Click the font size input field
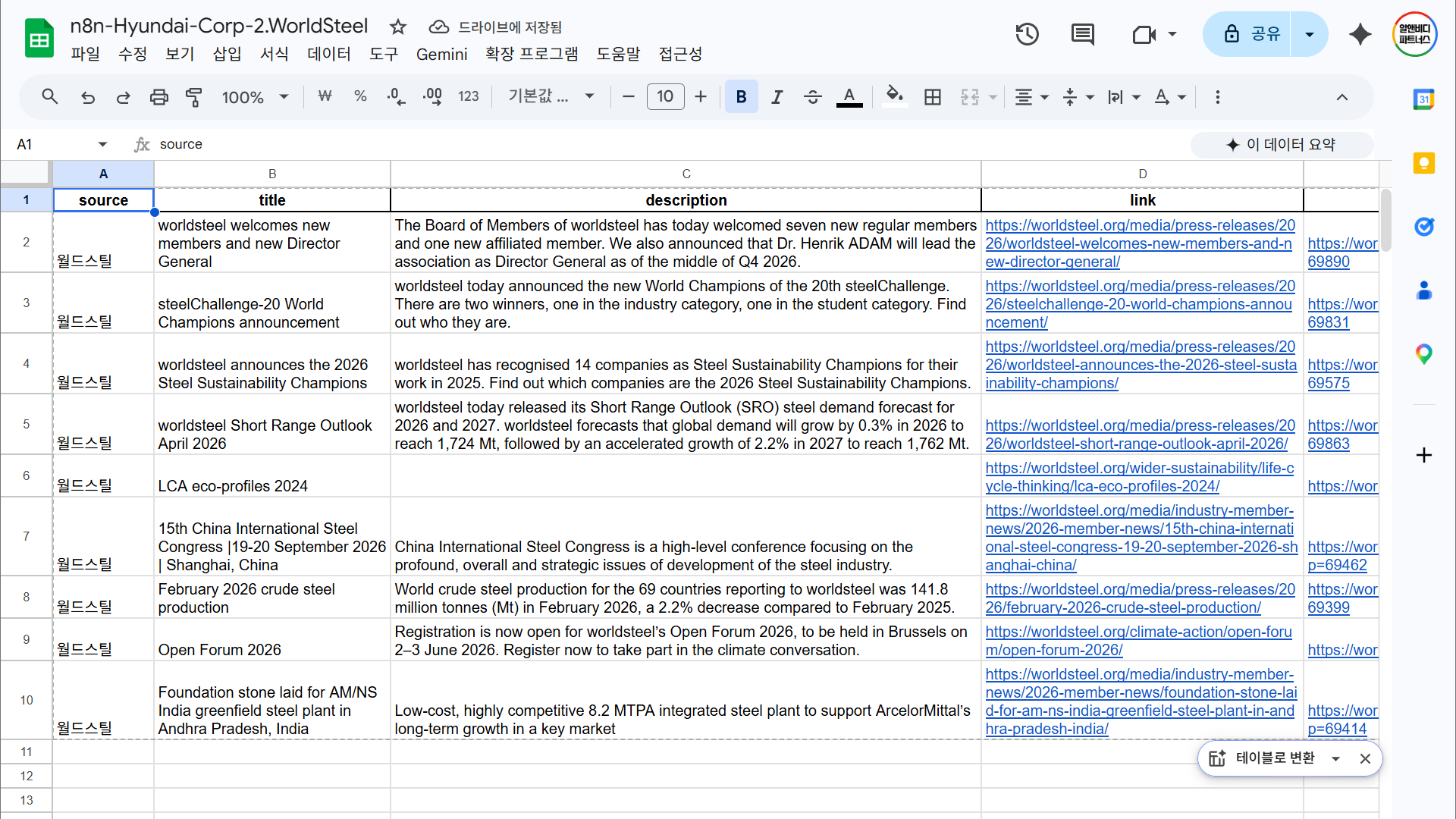Screen dimensions: 1456x819 [x=665, y=97]
